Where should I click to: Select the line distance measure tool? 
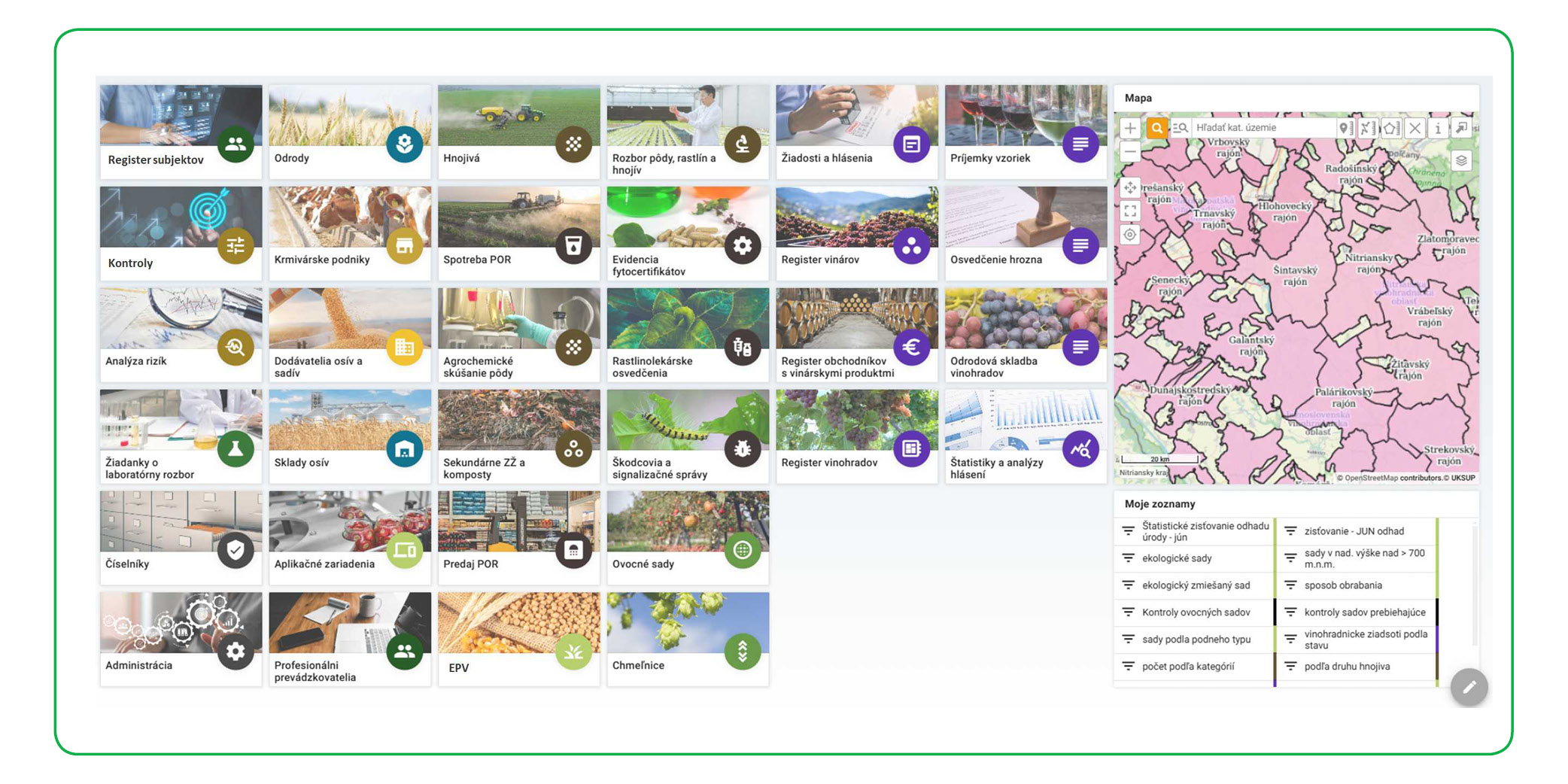[1367, 128]
